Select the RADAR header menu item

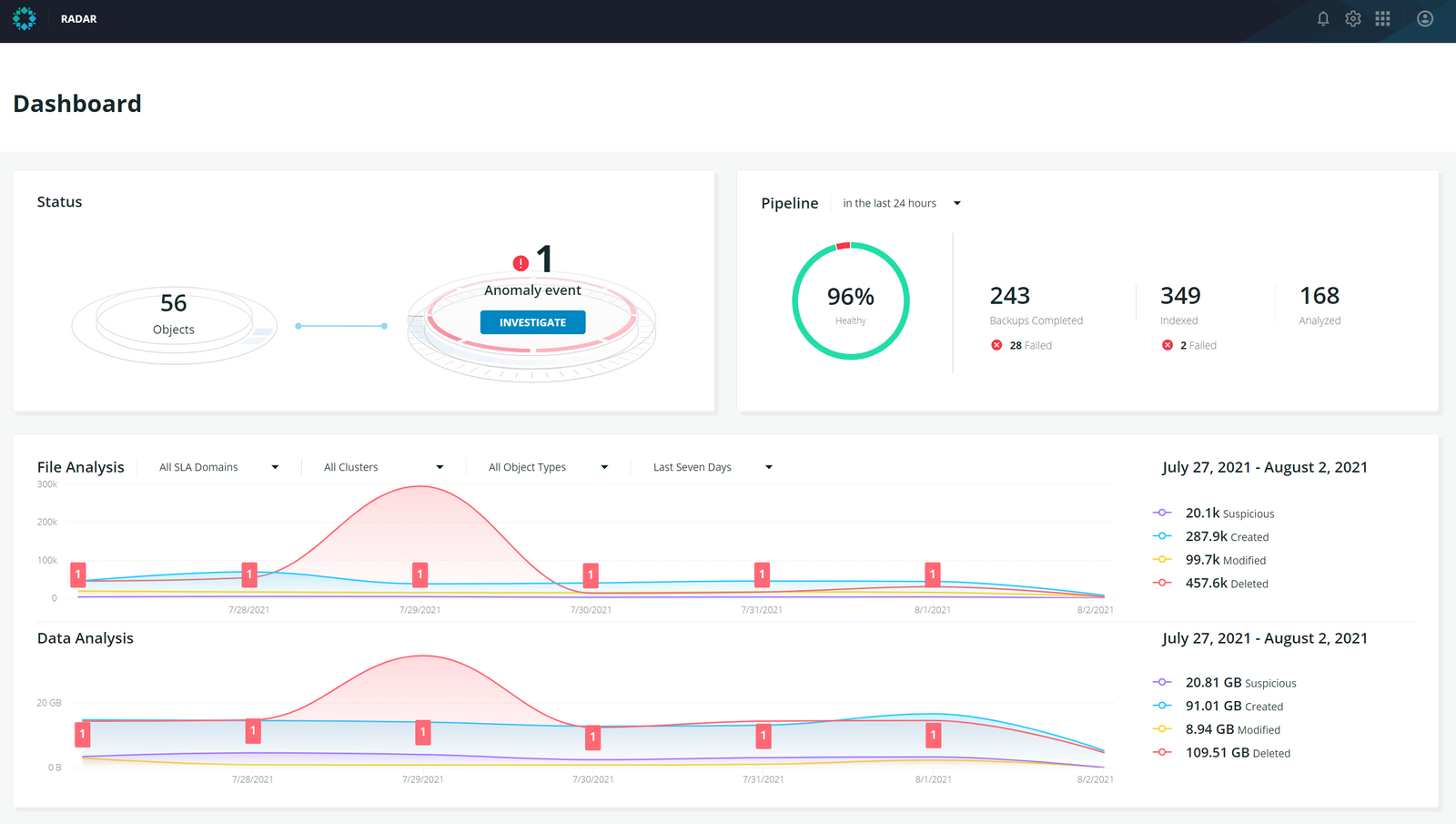[x=79, y=19]
